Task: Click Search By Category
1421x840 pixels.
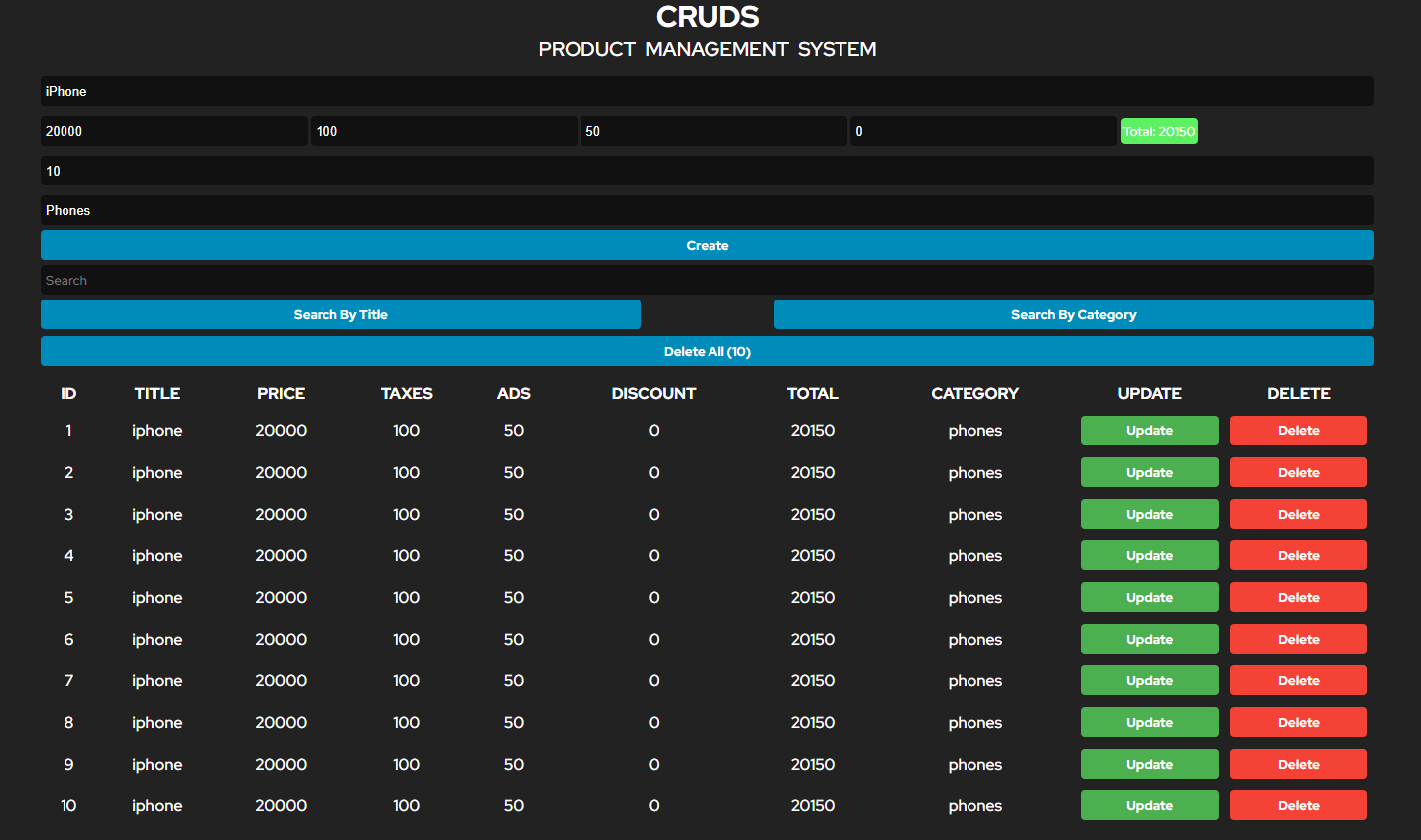Action: (x=1073, y=314)
